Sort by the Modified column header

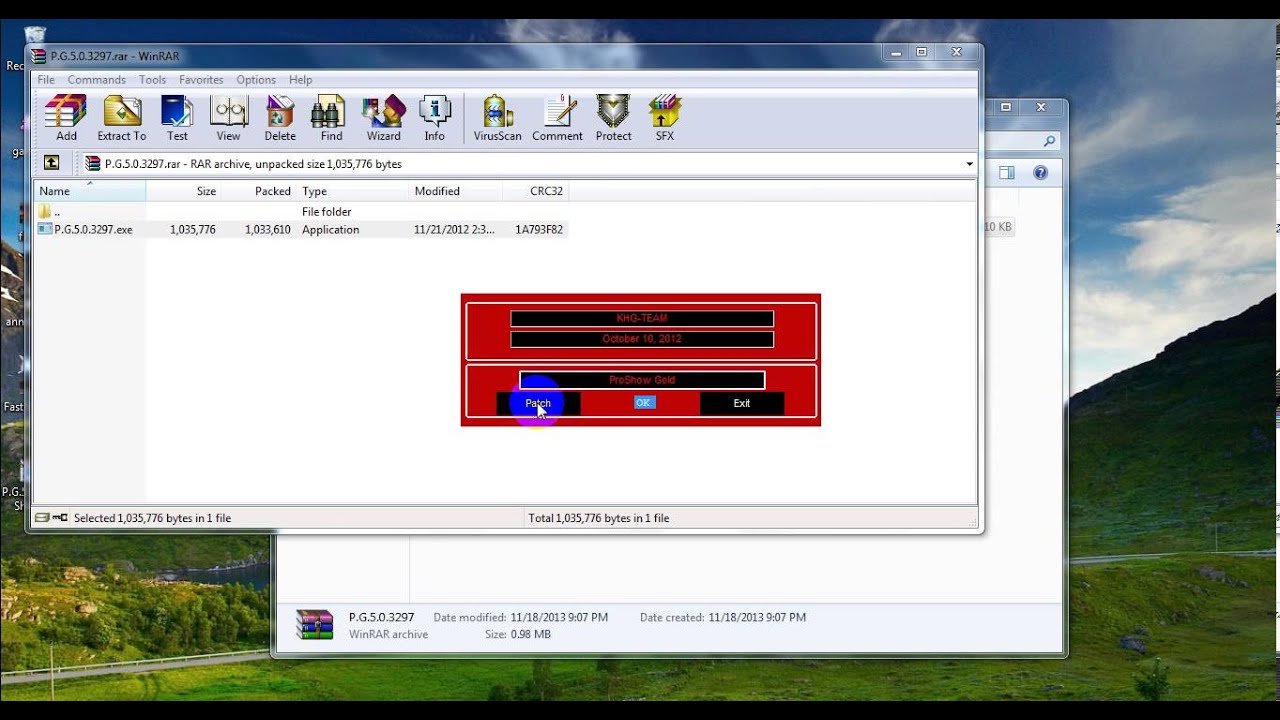(x=456, y=191)
